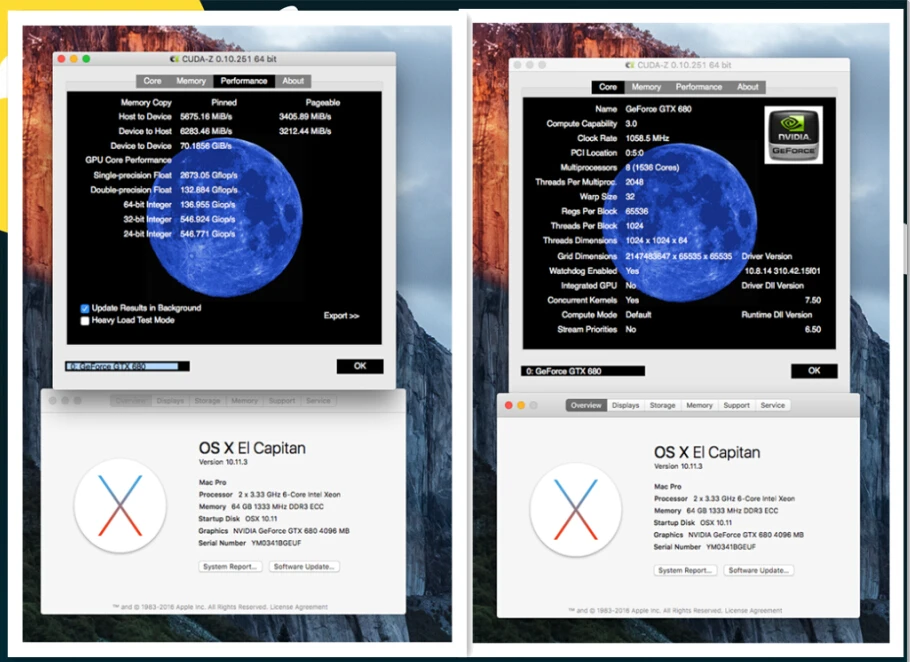Viewport: 910px width, 662px height.
Task: Click Version 10.11.3 in right About This Mac
Action: pyautogui.click(x=678, y=466)
